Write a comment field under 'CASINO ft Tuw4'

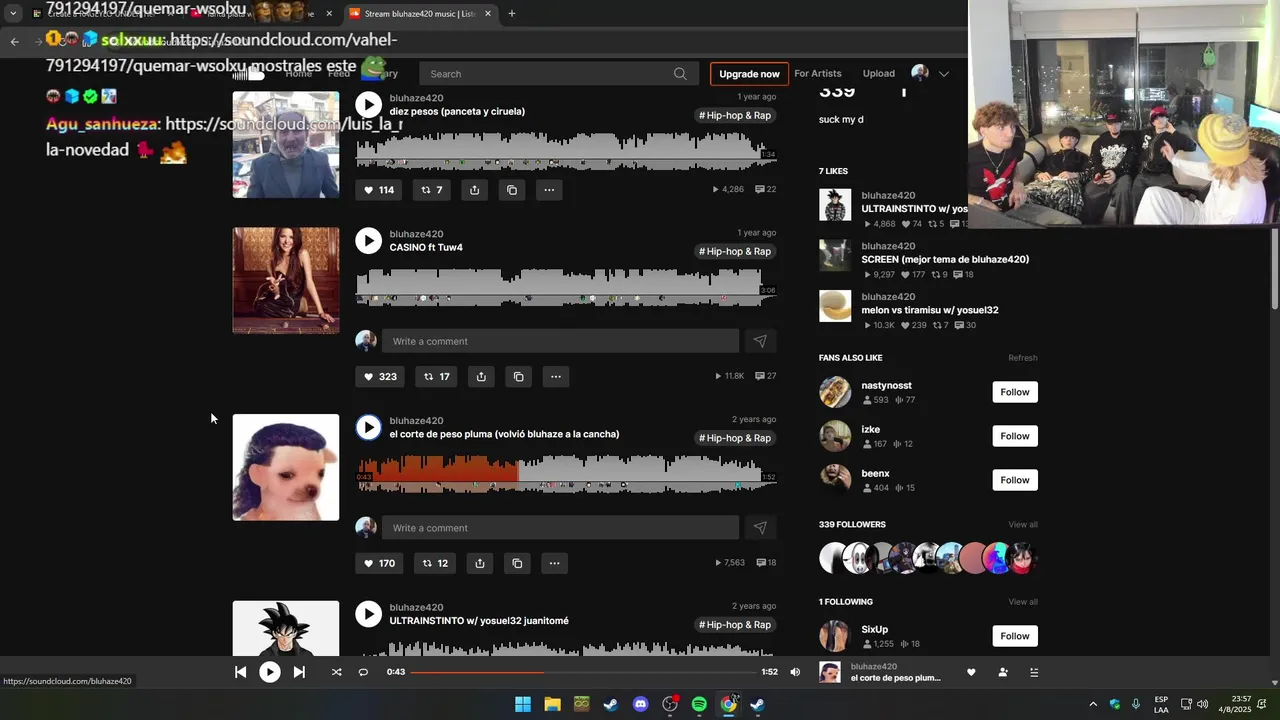(x=560, y=341)
